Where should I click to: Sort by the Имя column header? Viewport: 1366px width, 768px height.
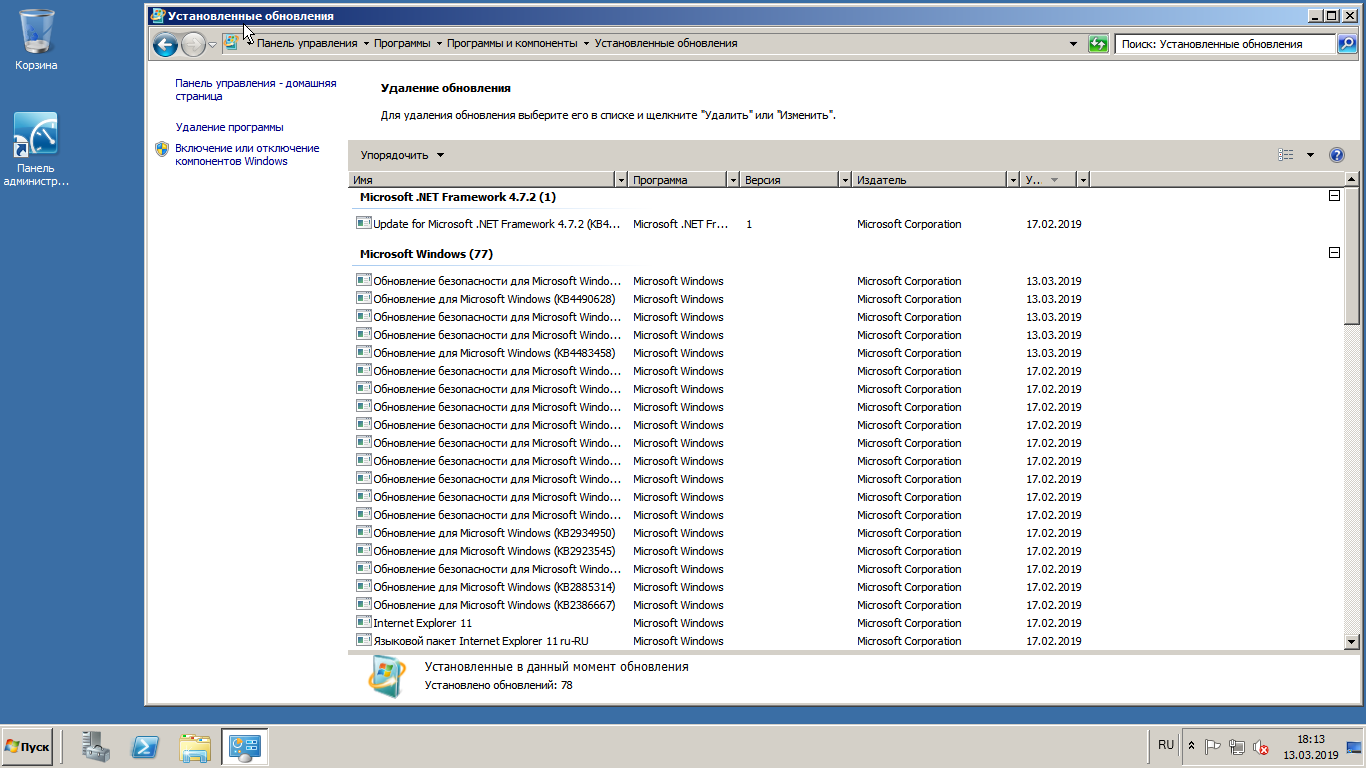coord(482,180)
